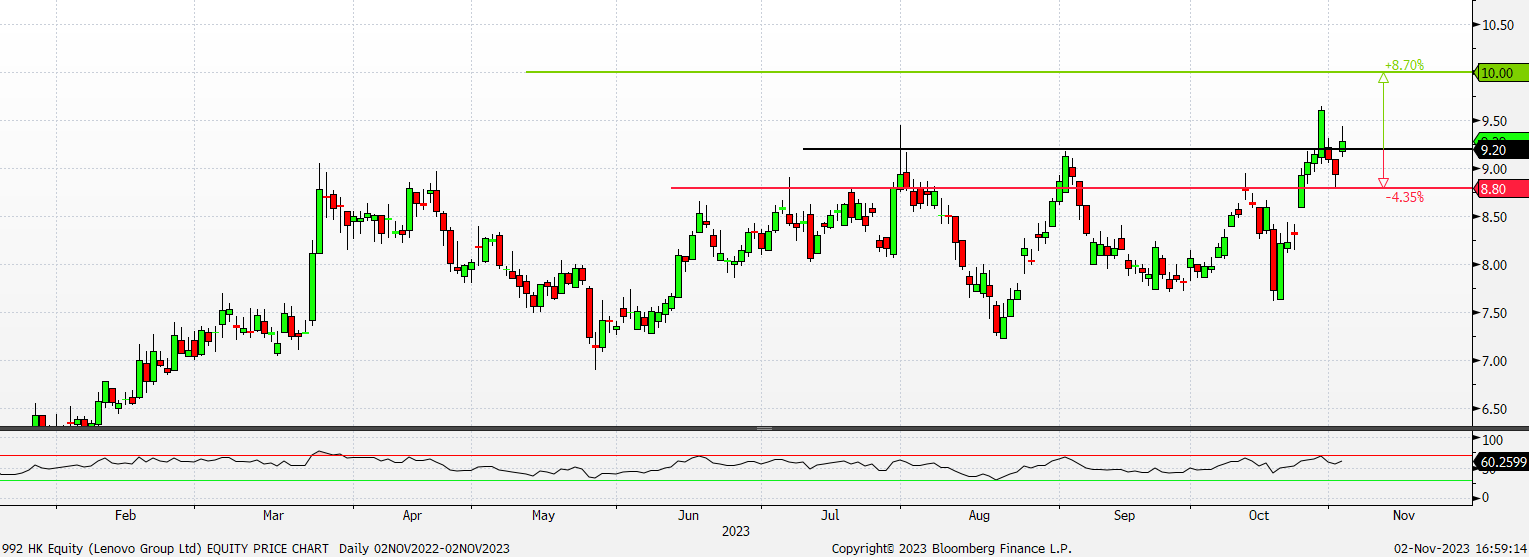Click the Feb label on time axis

[x=125, y=516]
